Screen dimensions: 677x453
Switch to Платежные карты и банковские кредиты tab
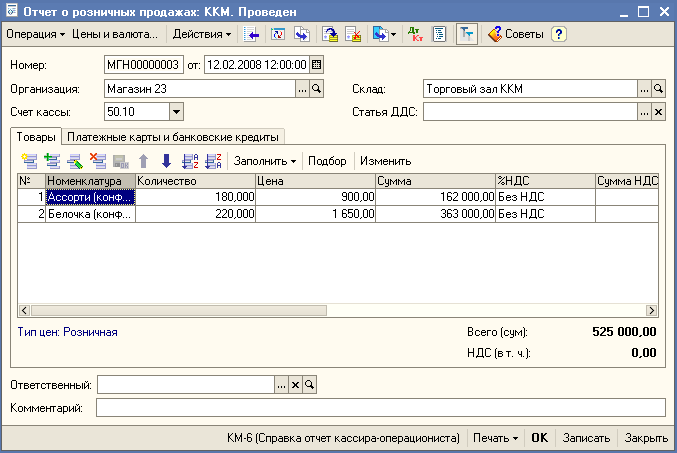(x=174, y=137)
